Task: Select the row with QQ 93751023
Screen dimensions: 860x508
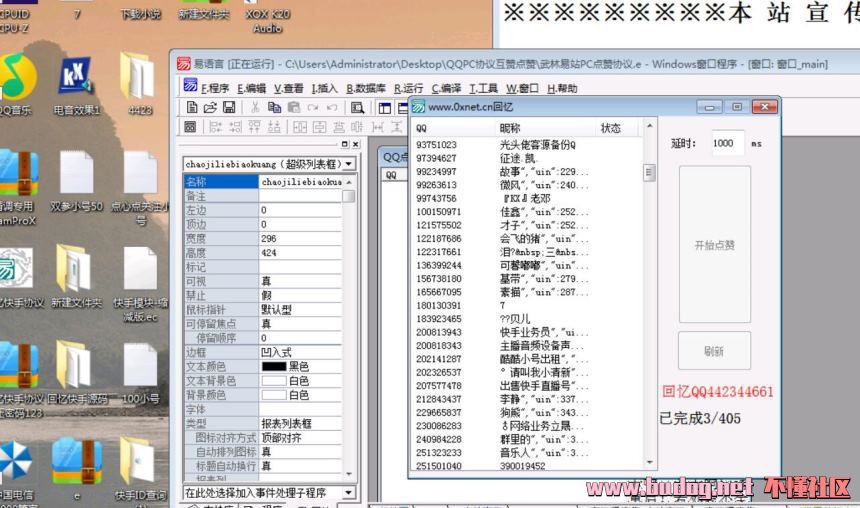Action: [x=527, y=145]
